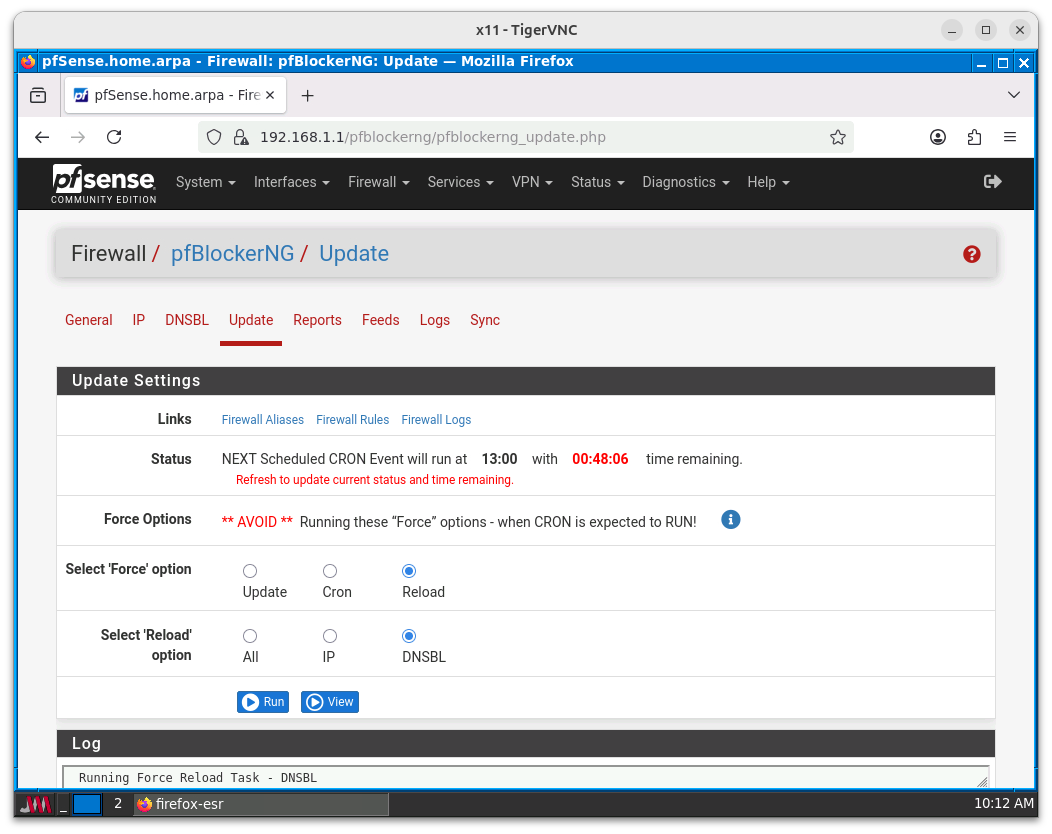Click the pfSense Community Edition logo
The width and height of the screenshot is (1052, 834).
[104, 183]
